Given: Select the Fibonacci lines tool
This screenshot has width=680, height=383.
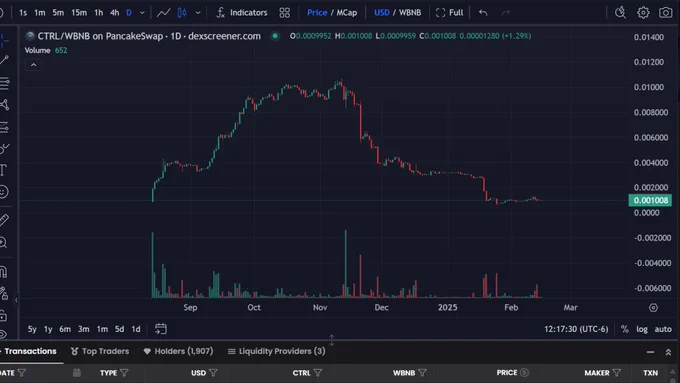Looking at the screenshot, I should coord(4,83).
